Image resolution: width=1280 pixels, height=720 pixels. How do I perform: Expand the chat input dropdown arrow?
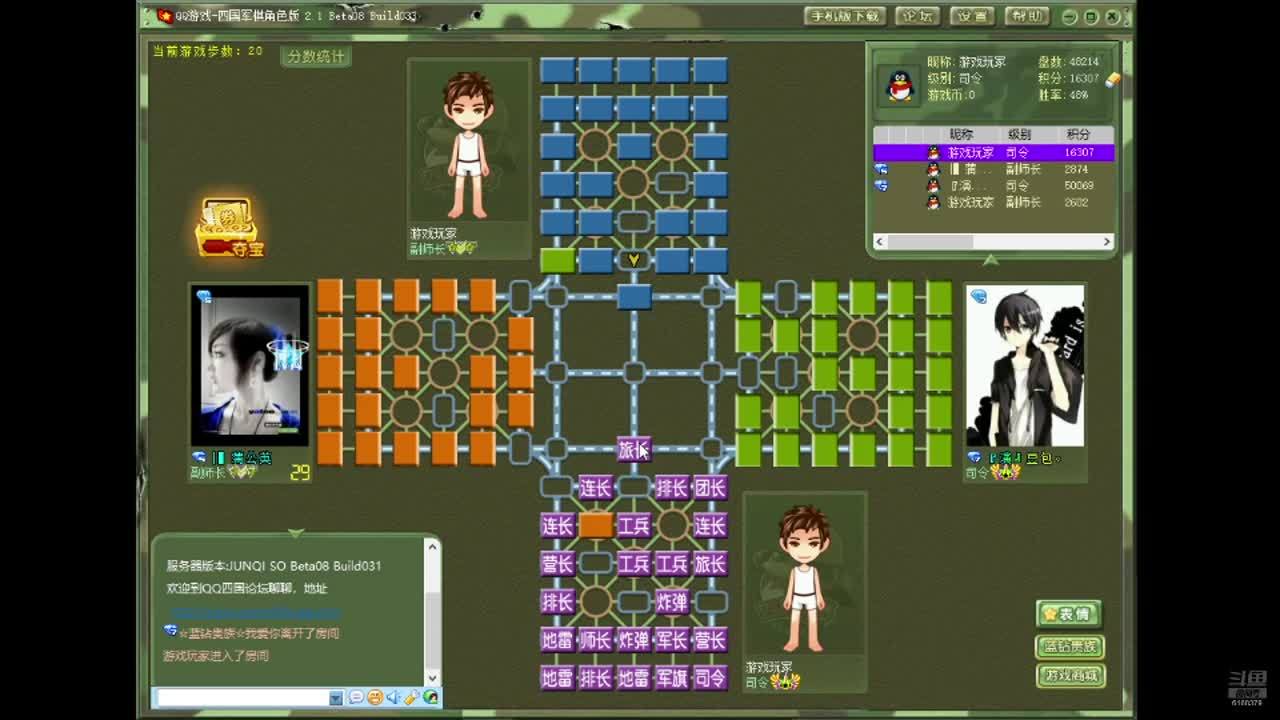336,697
